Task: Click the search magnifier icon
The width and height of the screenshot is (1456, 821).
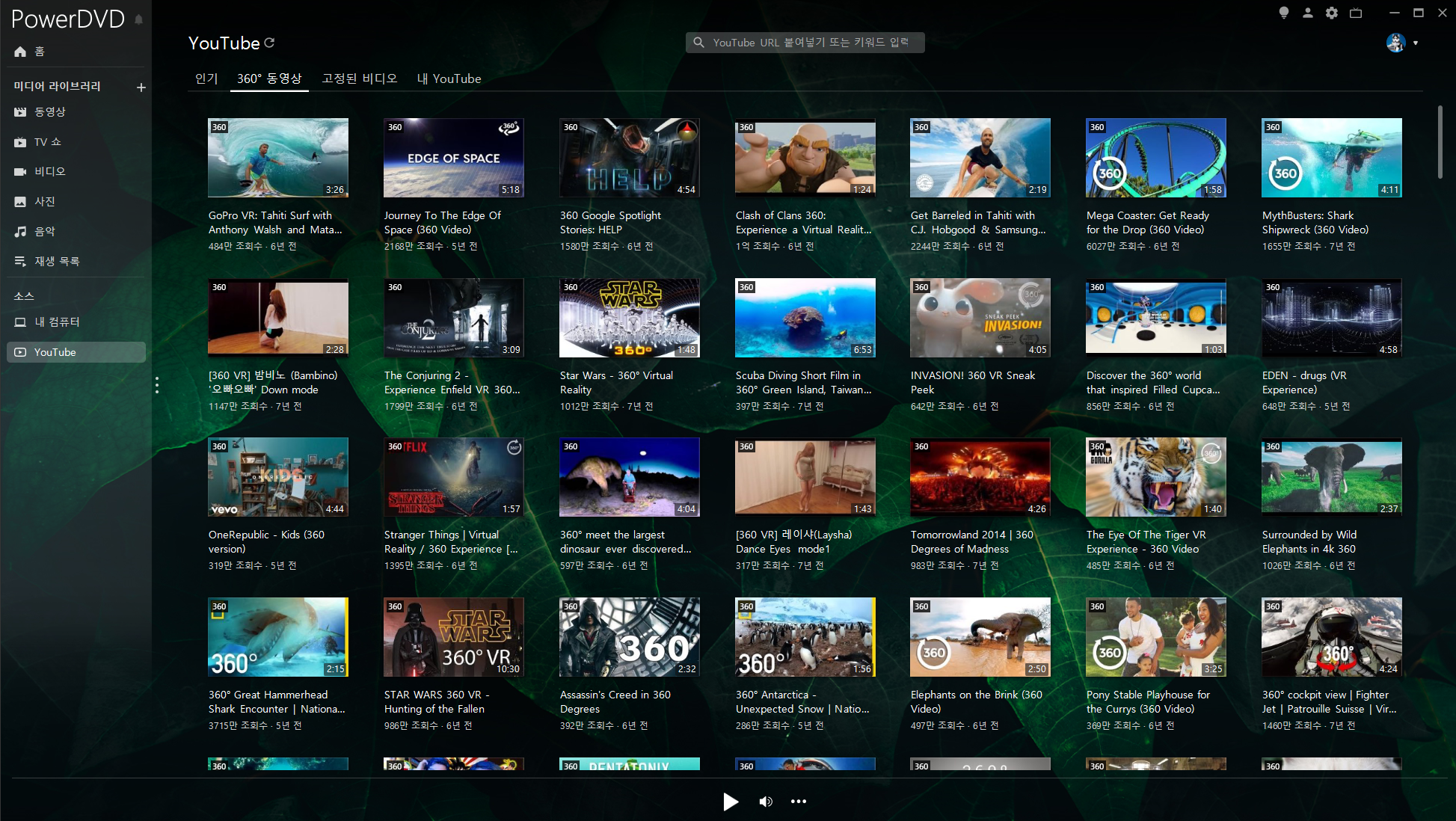Action: [x=698, y=43]
